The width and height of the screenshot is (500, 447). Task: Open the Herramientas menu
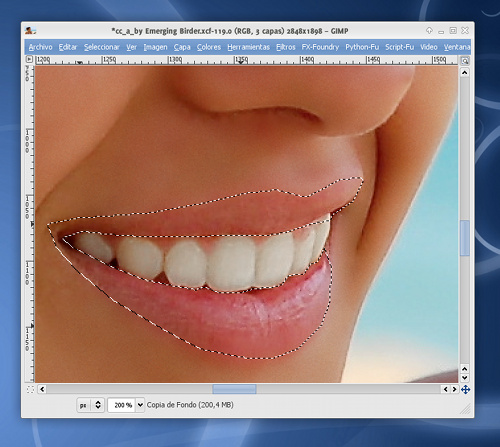[249, 47]
